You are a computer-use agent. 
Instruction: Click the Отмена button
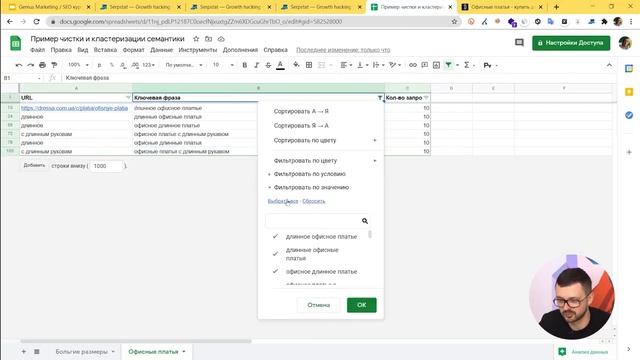coord(318,305)
